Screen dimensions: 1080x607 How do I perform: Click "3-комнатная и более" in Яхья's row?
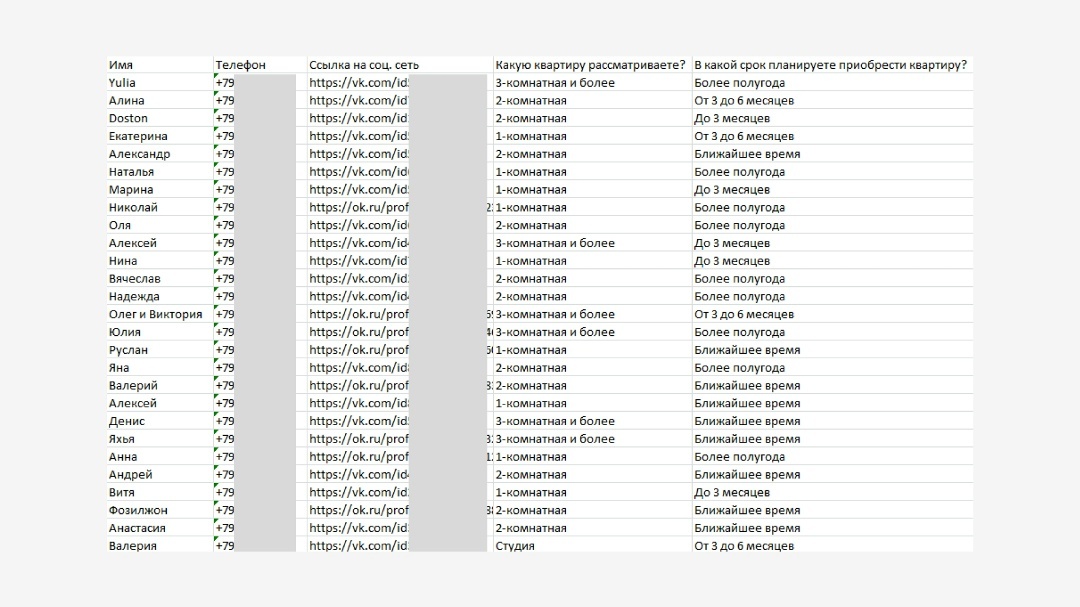click(555, 439)
